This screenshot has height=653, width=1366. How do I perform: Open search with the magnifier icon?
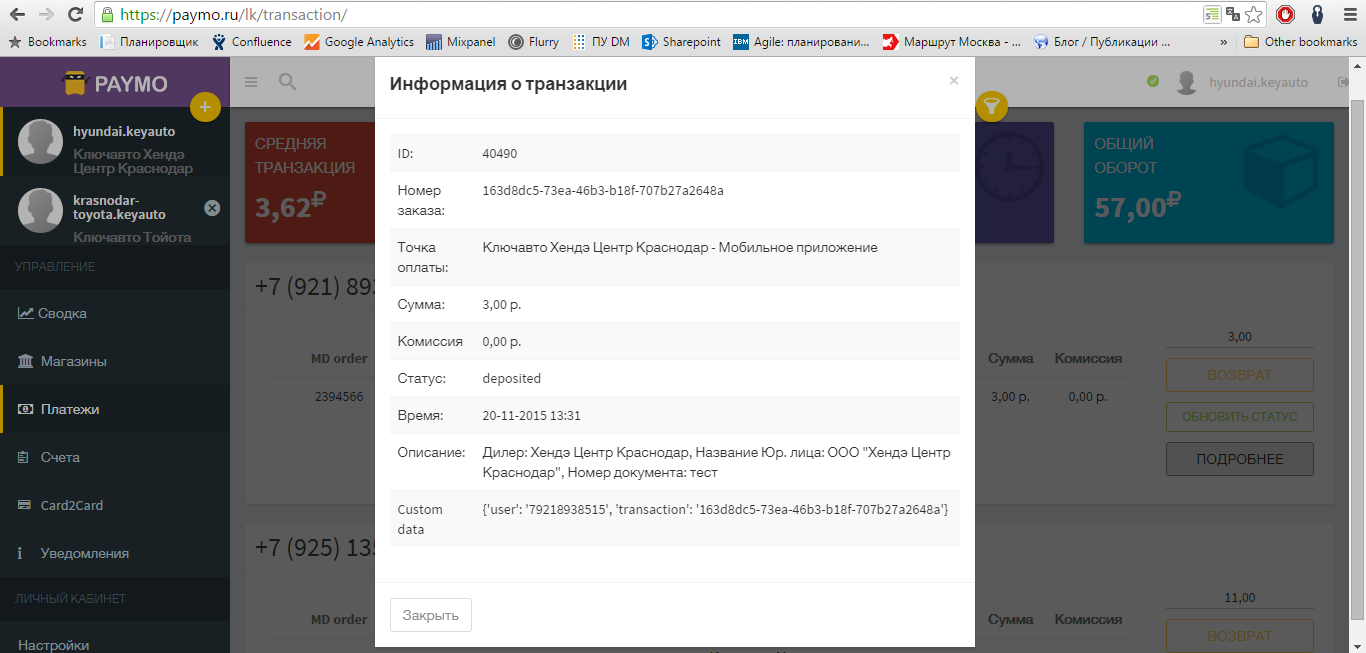click(287, 82)
